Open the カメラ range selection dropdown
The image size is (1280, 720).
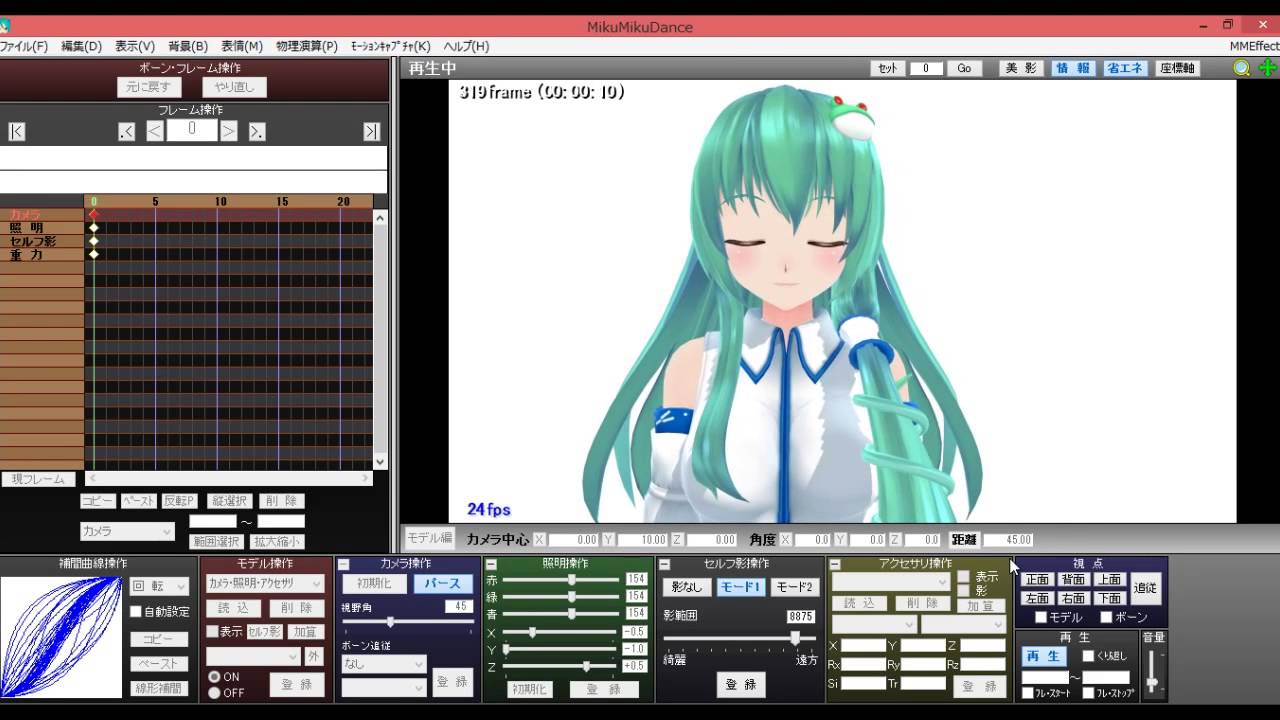click(127, 531)
